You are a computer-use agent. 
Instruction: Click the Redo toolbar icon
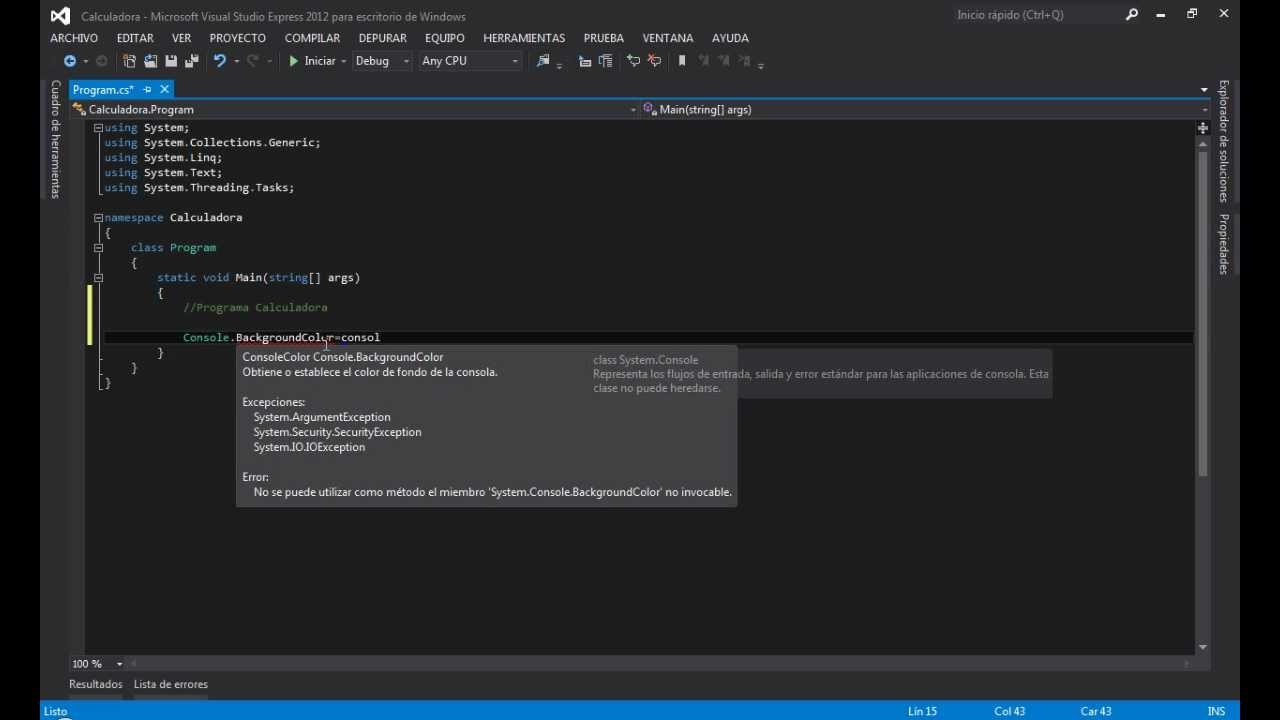pyautogui.click(x=252, y=61)
